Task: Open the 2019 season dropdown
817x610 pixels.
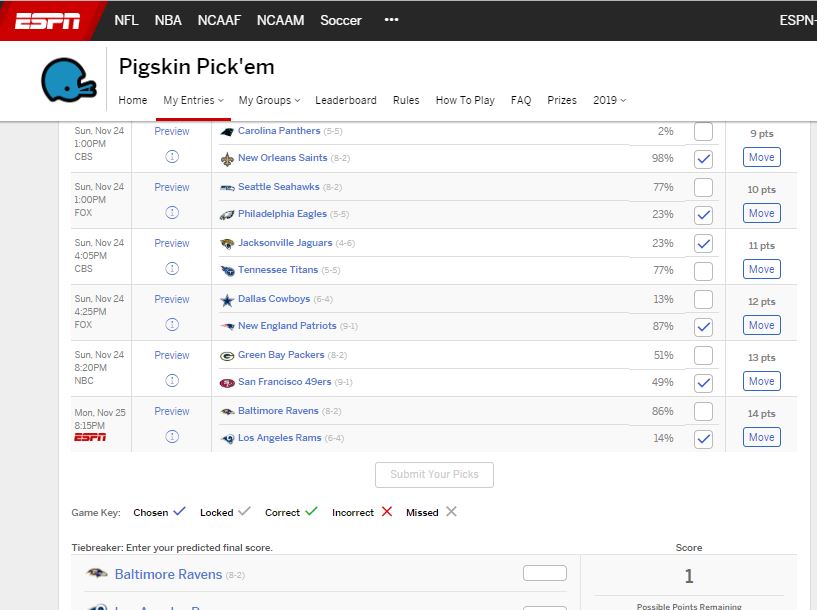Action: [609, 100]
